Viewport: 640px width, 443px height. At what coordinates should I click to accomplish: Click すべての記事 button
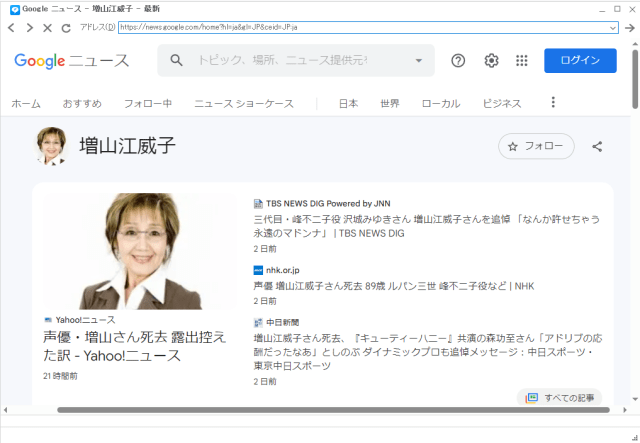(x=560, y=398)
